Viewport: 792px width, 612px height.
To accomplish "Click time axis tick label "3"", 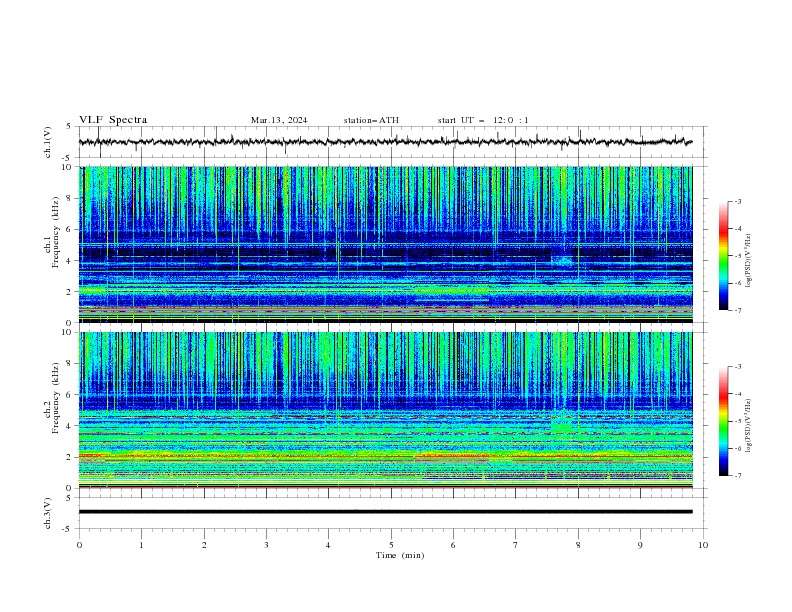I will [266, 545].
